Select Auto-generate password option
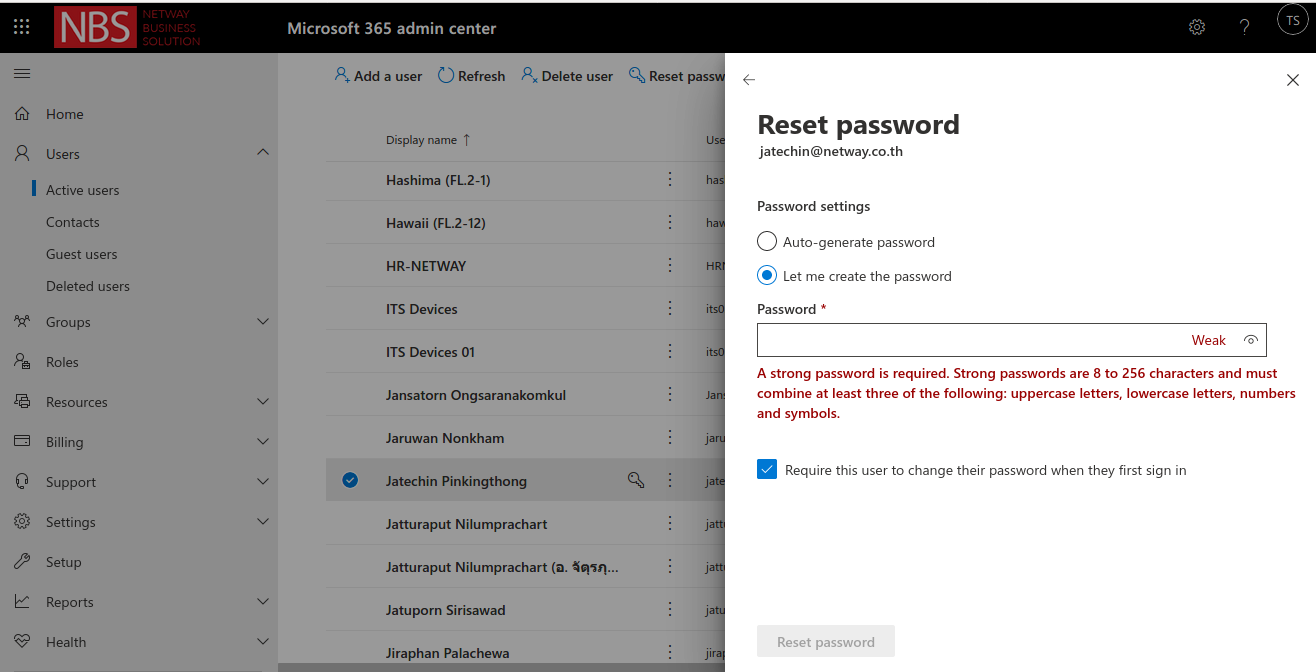 [767, 242]
